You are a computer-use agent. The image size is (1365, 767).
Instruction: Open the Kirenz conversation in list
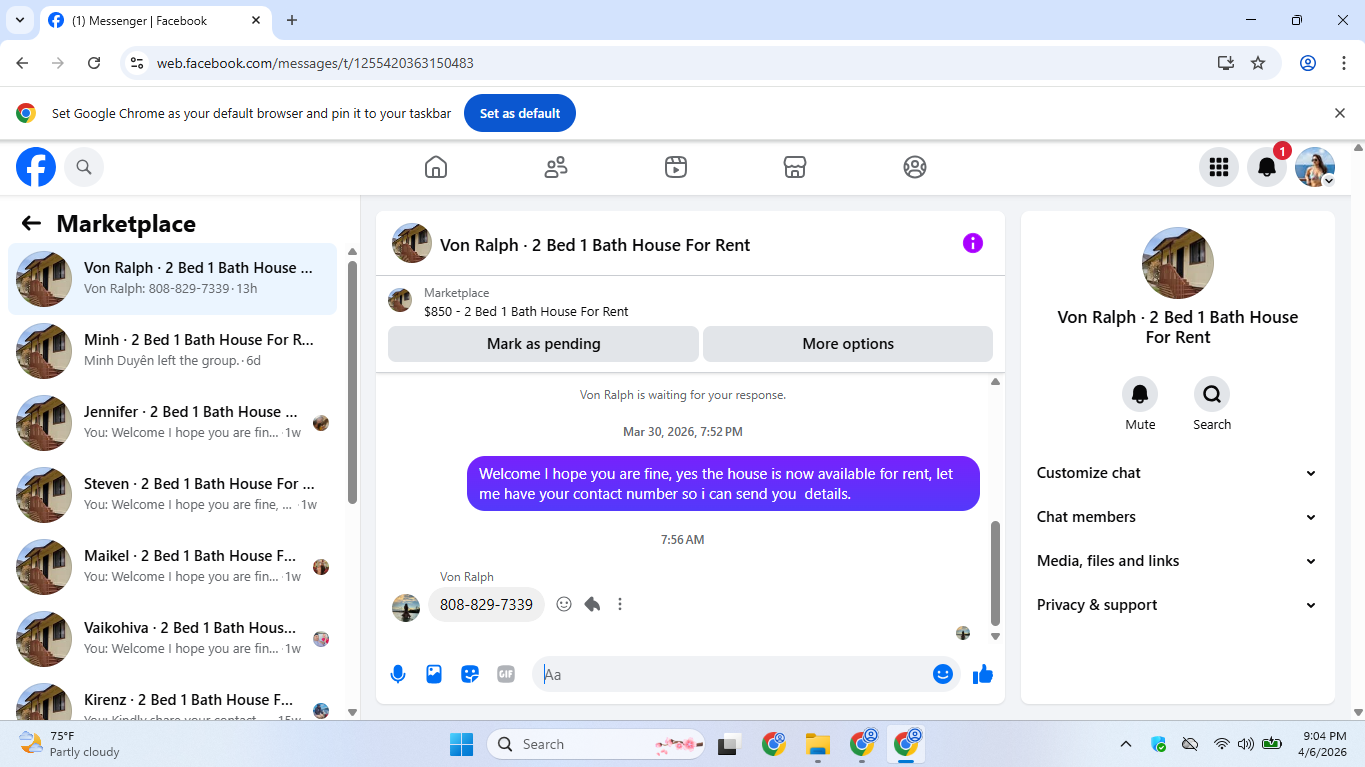click(172, 700)
